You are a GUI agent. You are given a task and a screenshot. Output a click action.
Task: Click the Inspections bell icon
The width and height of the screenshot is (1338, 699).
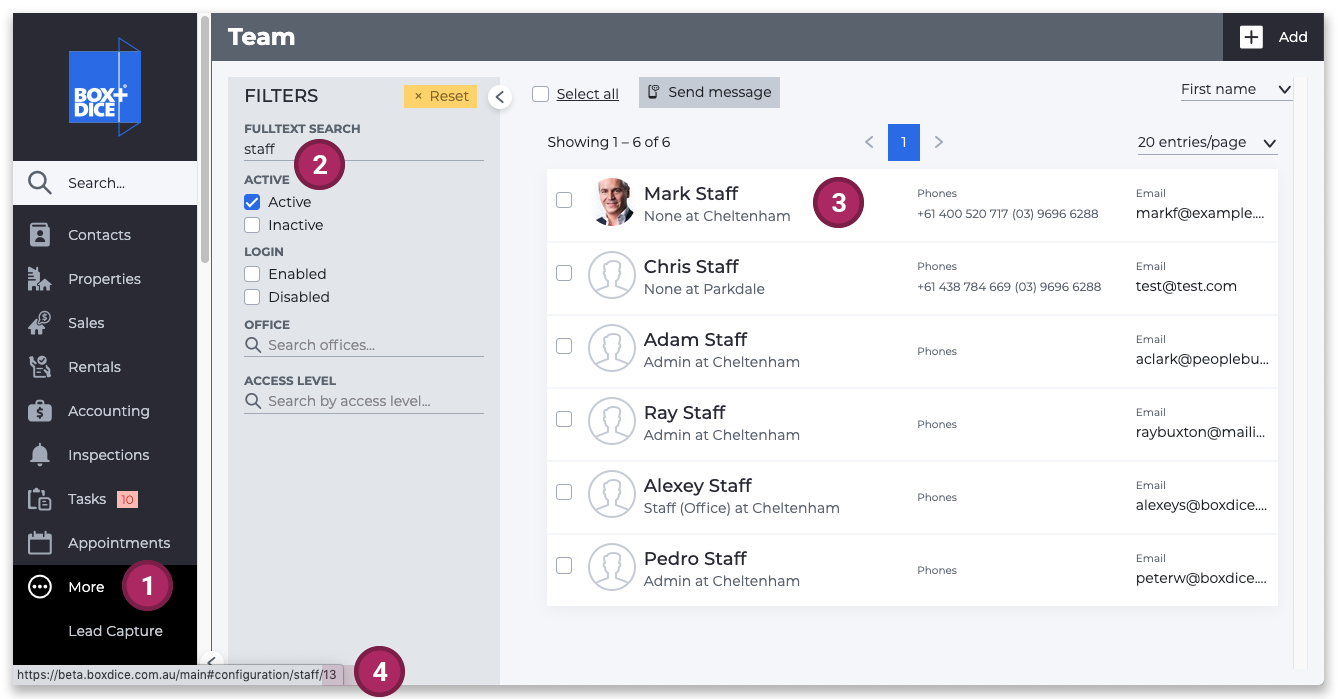click(x=40, y=455)
